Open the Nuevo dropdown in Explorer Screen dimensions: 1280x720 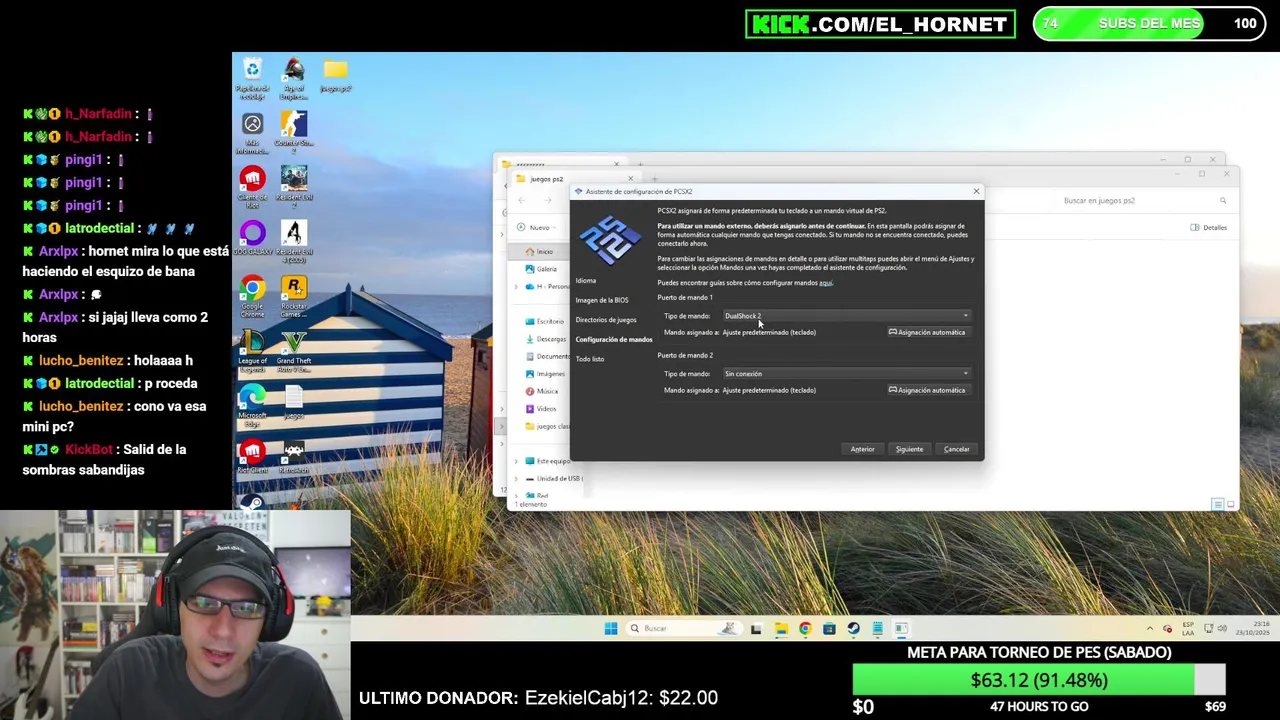coord(534,228)
